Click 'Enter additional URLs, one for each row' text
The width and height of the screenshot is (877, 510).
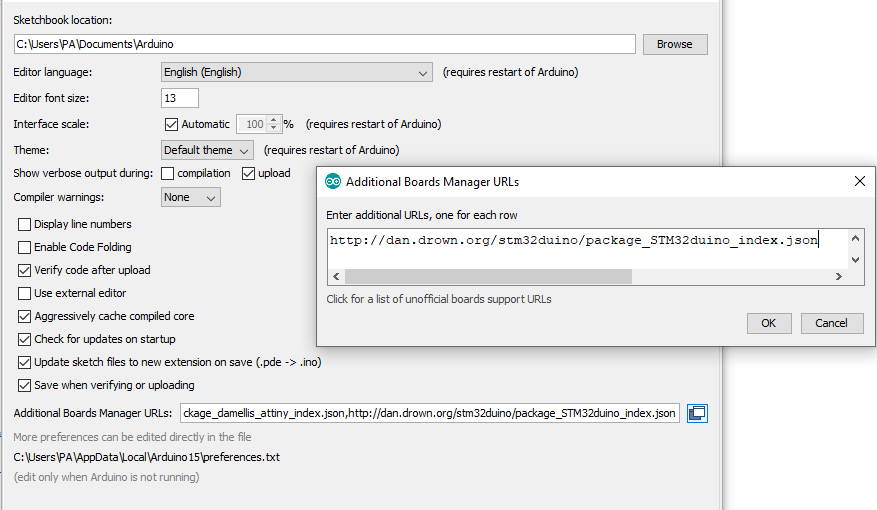click(x=422, y=215)
